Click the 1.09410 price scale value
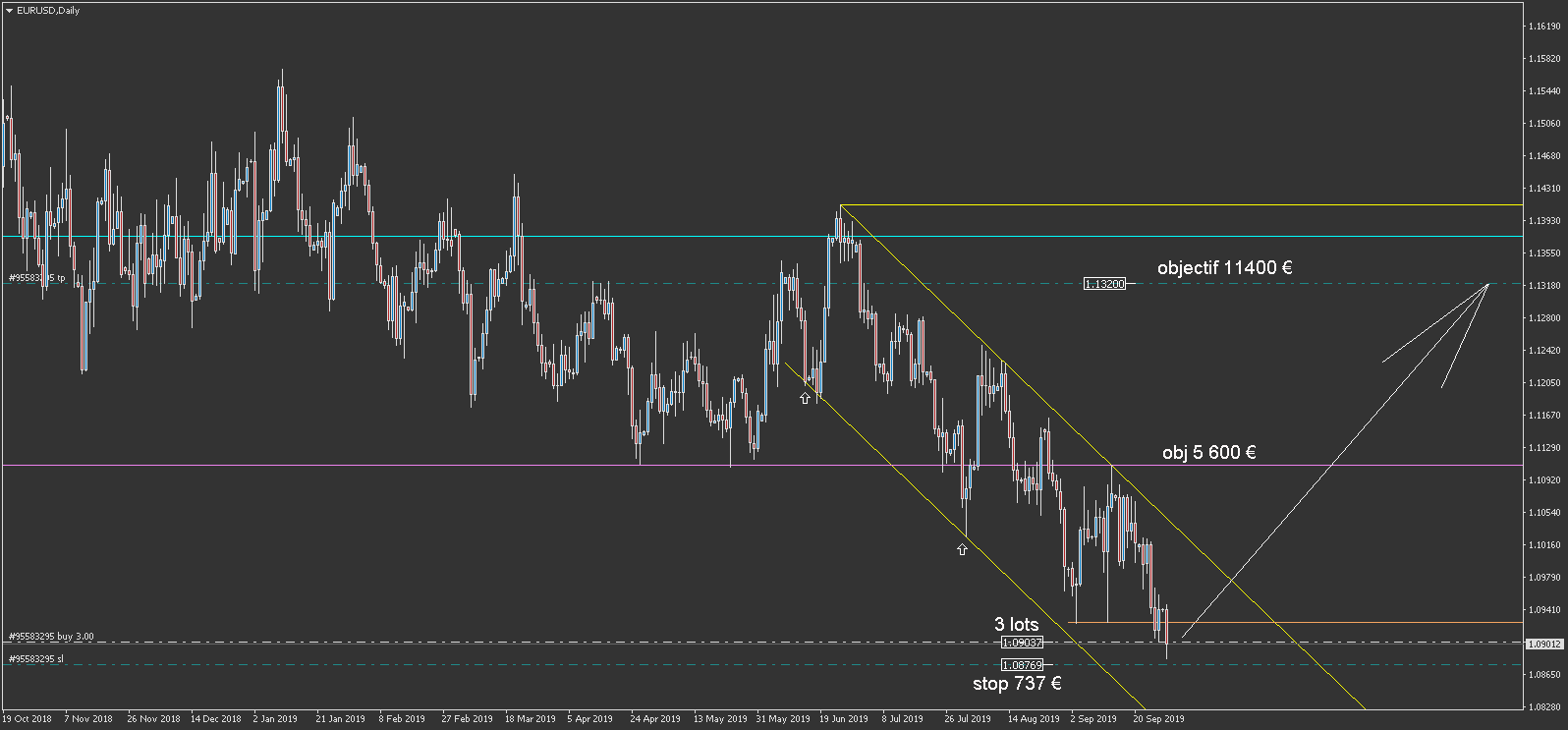1568x730 pixels. pos(1544,610)
